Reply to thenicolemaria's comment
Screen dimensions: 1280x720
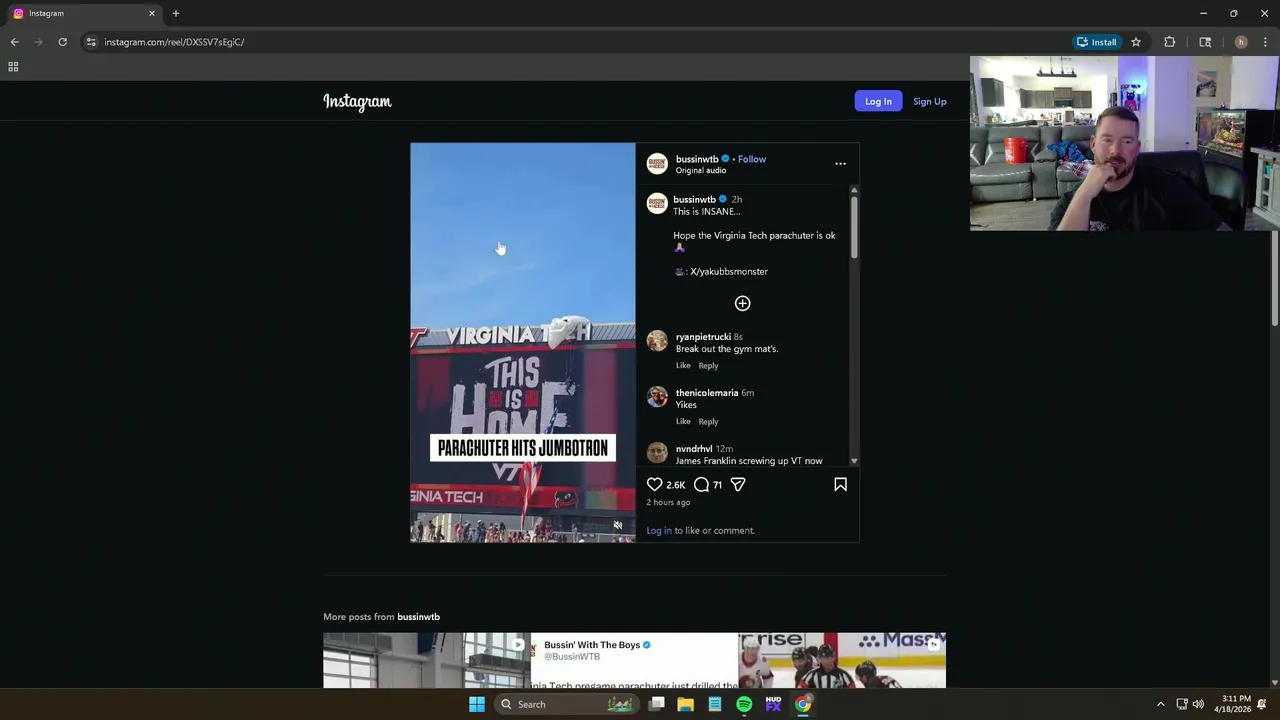tap(708, 421)
